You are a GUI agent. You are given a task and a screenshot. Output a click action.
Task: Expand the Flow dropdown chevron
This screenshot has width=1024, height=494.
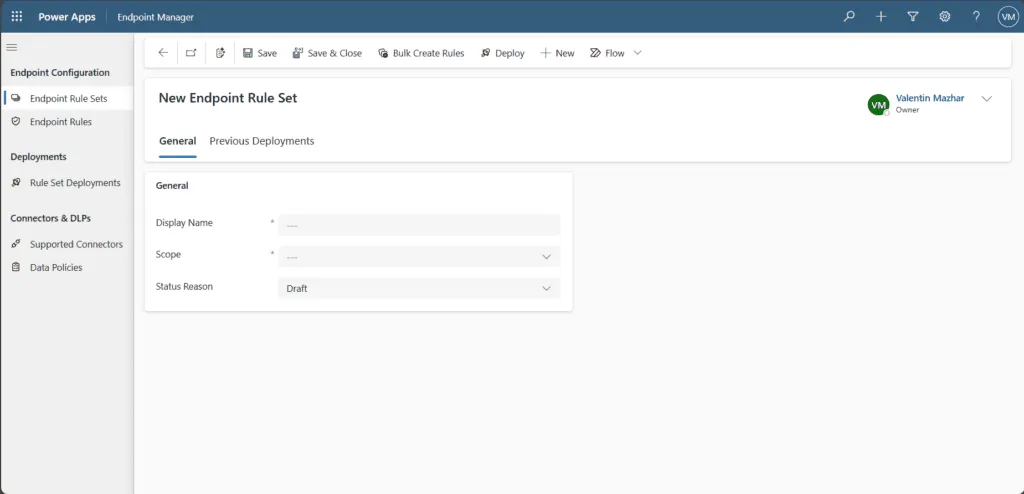click(x=638, y=53)
